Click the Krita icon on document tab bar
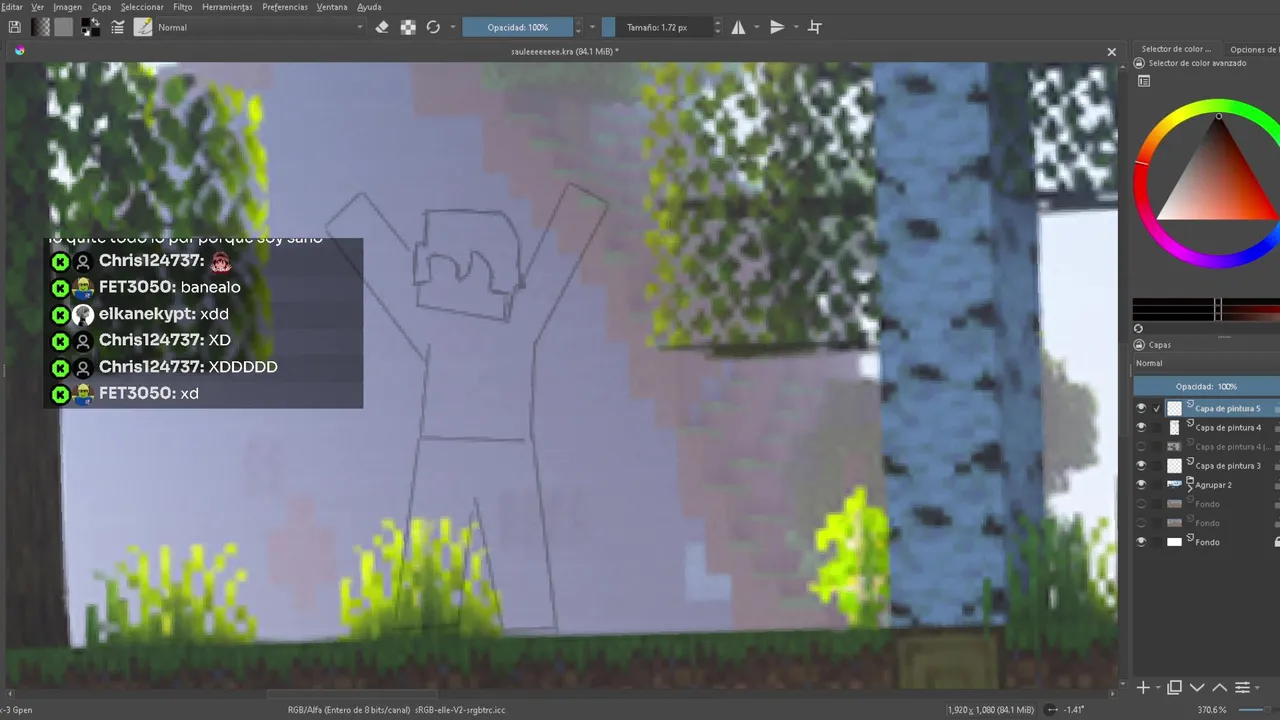Image resolution: width=1280 pixels, height=720 pixels. coord(19,50)
